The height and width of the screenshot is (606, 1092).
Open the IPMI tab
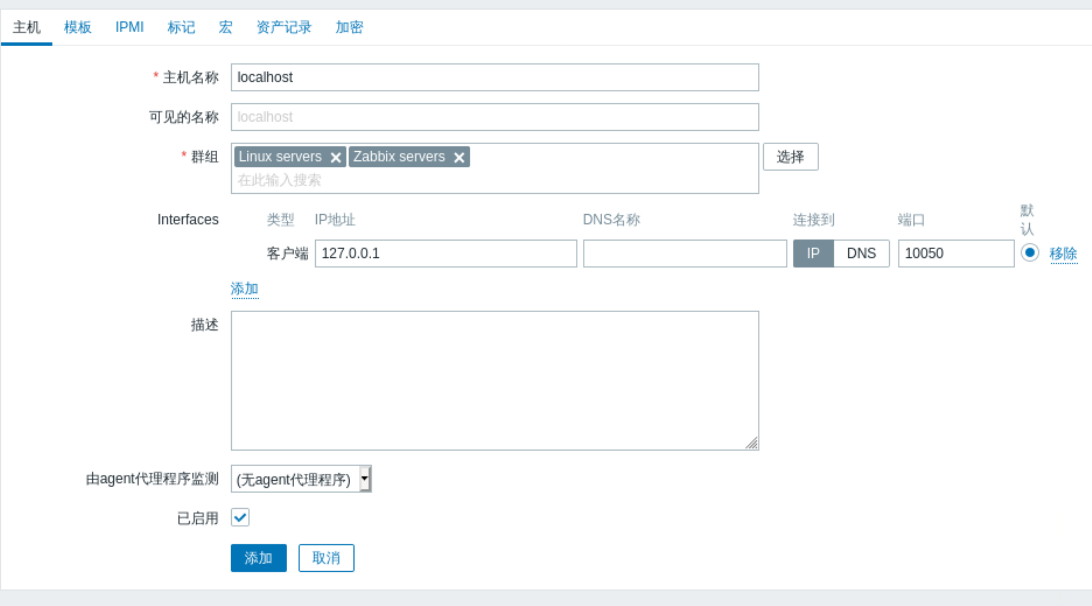pyautogui.click(x=130, y=27)
